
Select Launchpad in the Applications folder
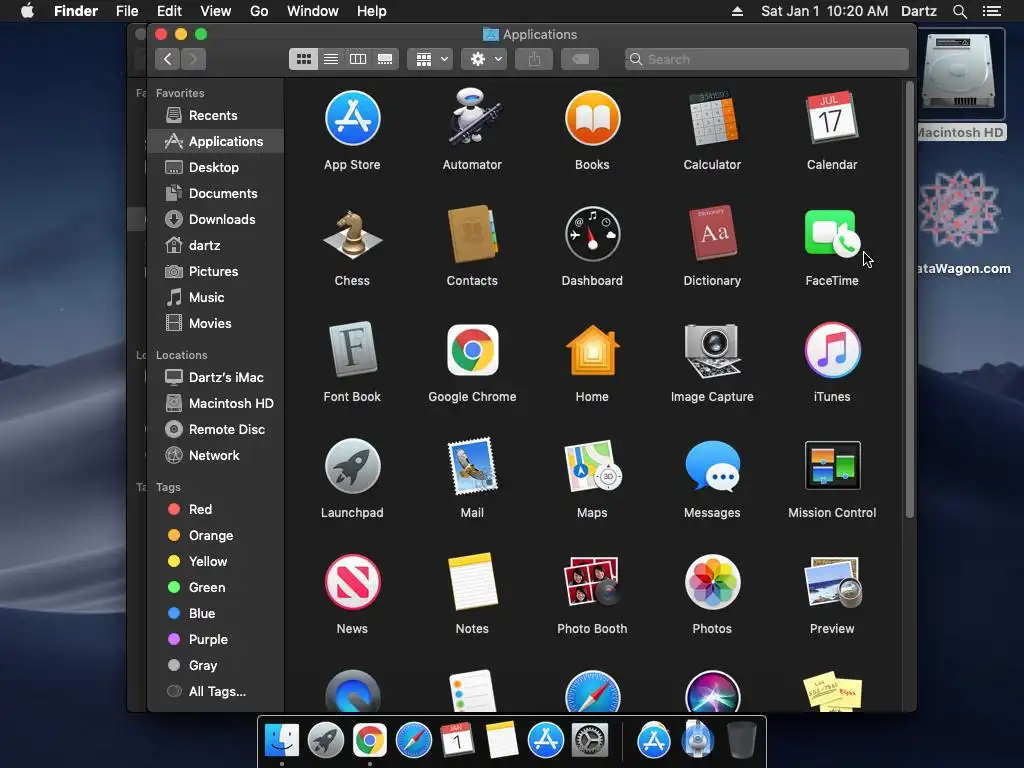point(353,466)
